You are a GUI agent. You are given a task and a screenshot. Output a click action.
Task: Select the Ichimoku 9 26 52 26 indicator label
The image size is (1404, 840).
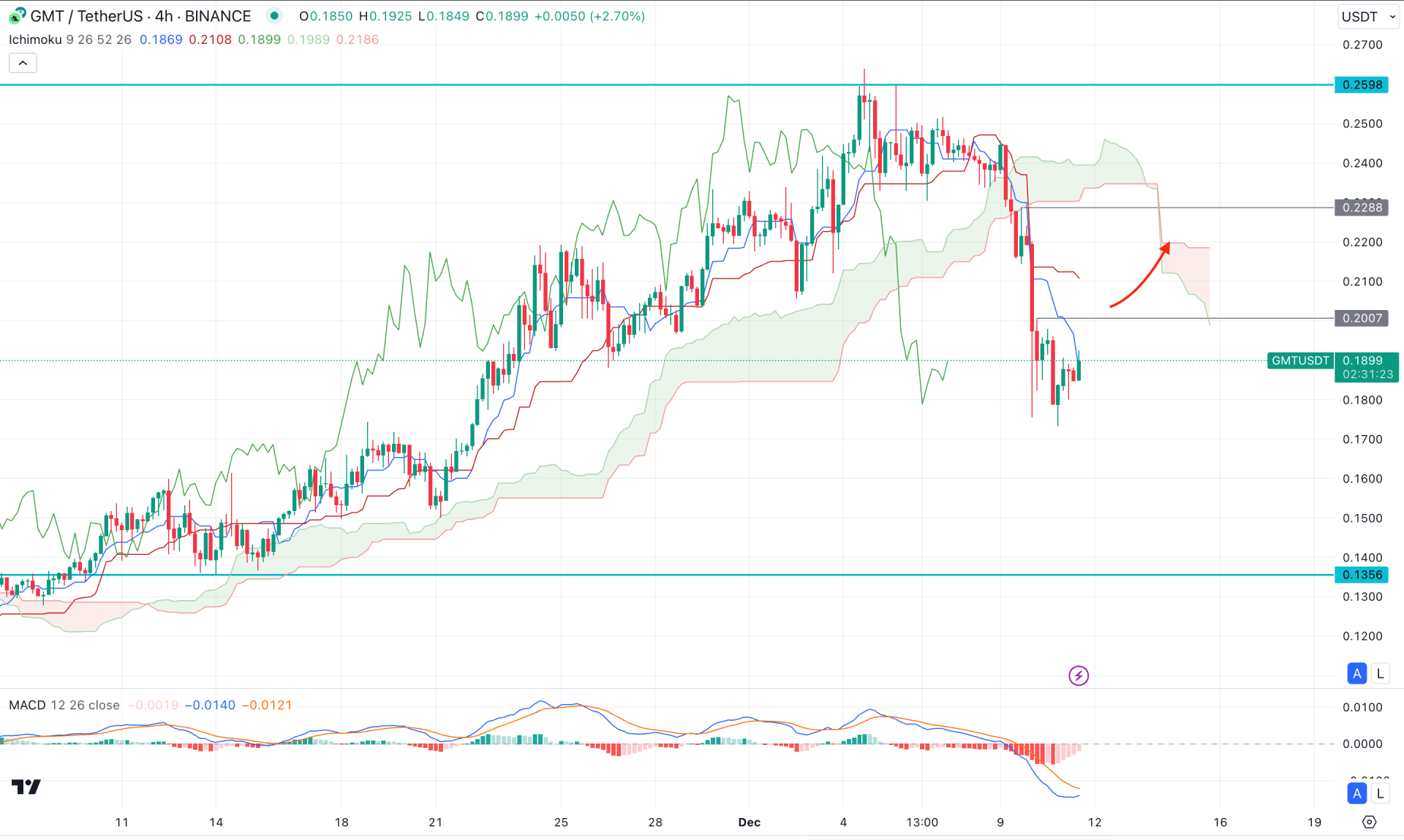(x=70, y=39)
